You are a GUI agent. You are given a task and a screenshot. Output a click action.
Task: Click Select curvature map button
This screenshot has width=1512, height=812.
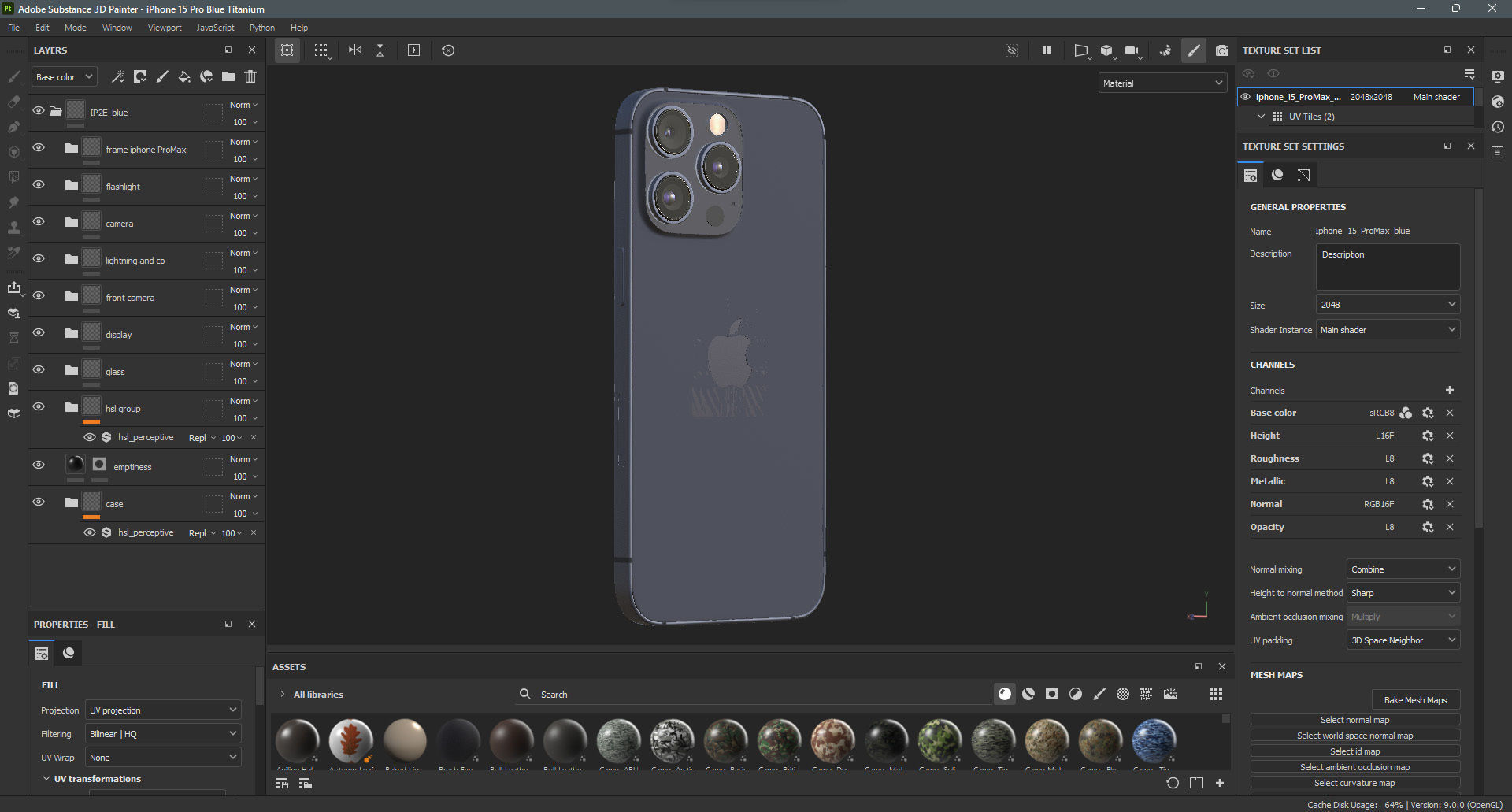coord(1354,783)
